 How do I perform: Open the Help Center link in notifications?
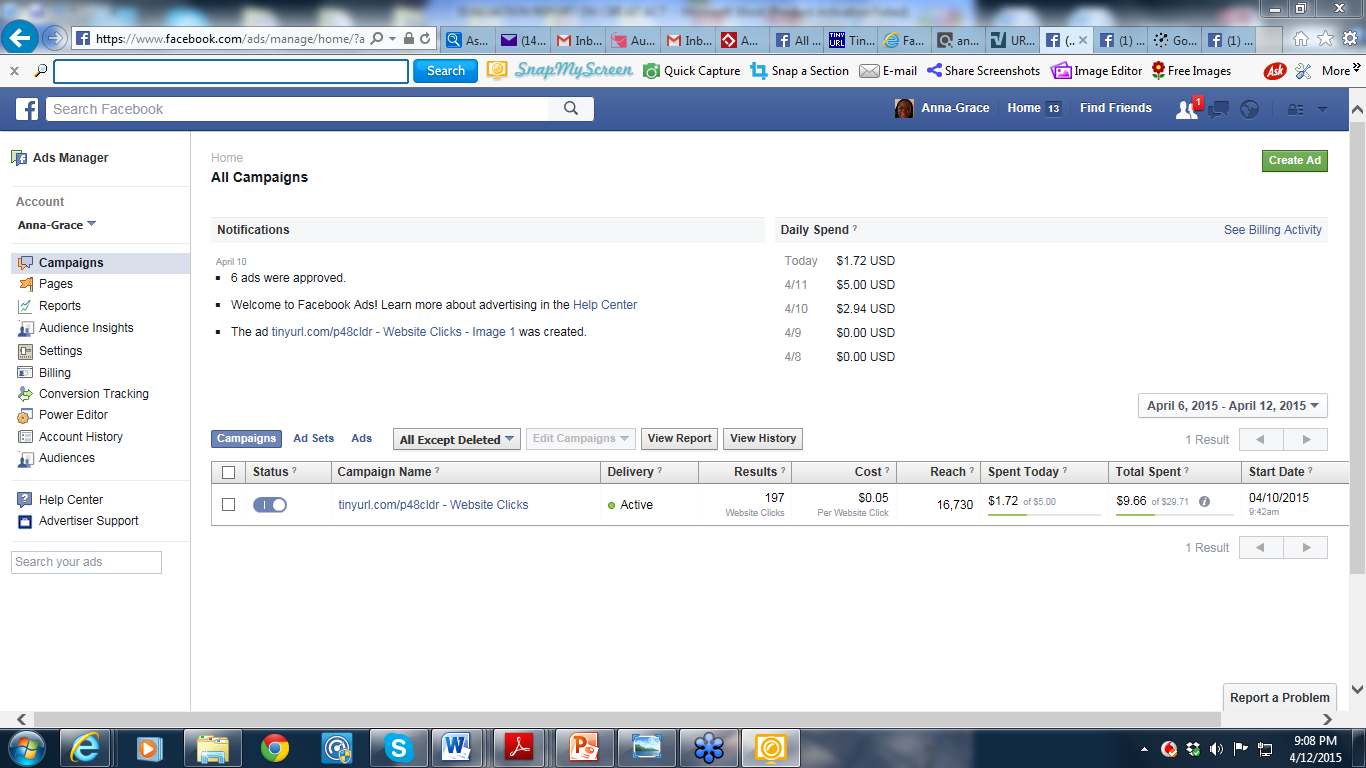point(605,305)
